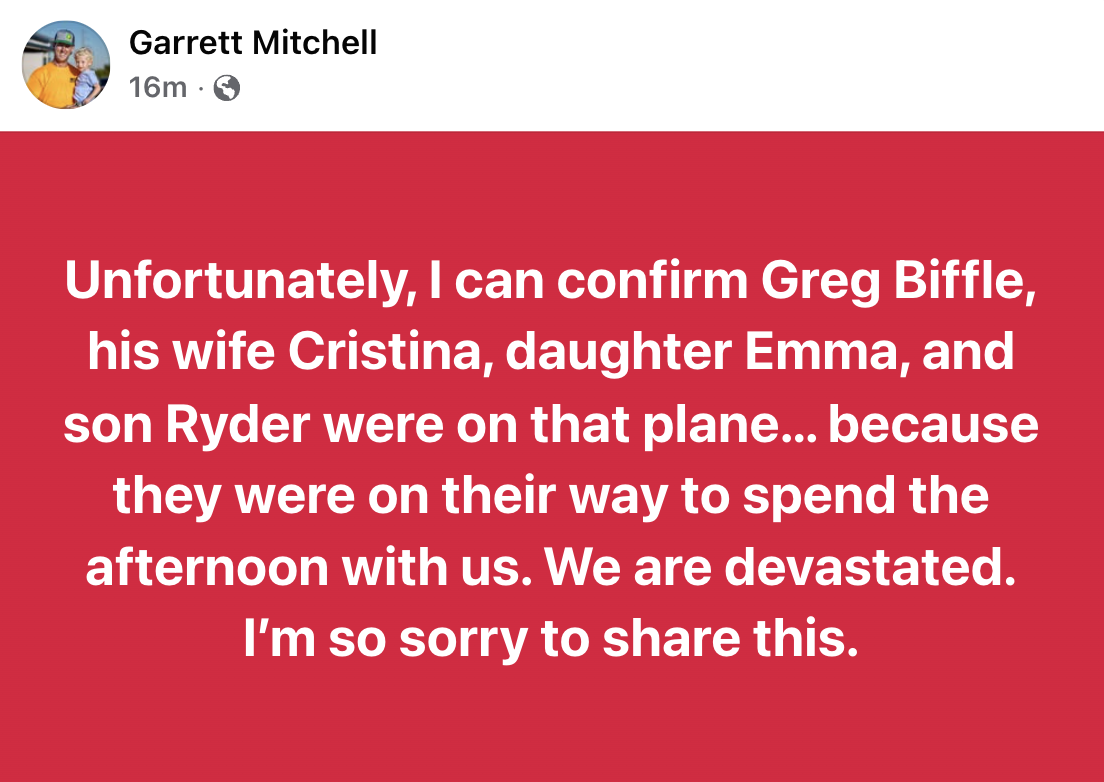The image size is (1104, 782).
Task: Click the word "because" in the post
Action: [x=933, y=426]
